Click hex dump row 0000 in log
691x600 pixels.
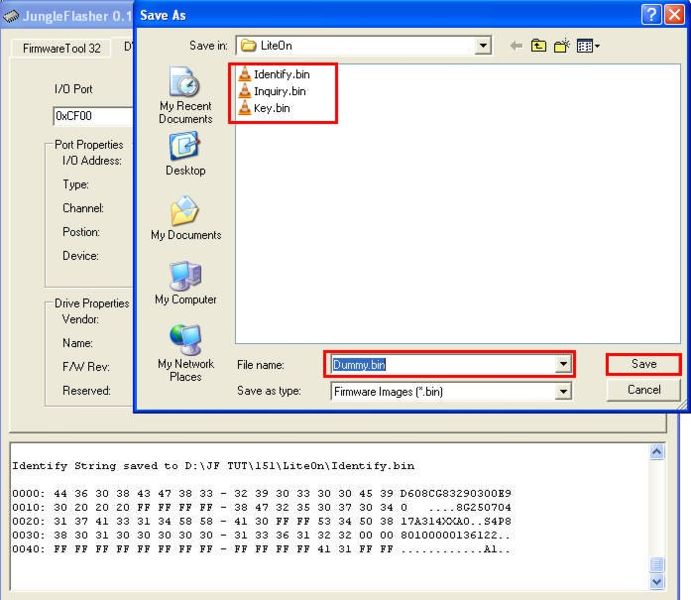pos(262,493)
